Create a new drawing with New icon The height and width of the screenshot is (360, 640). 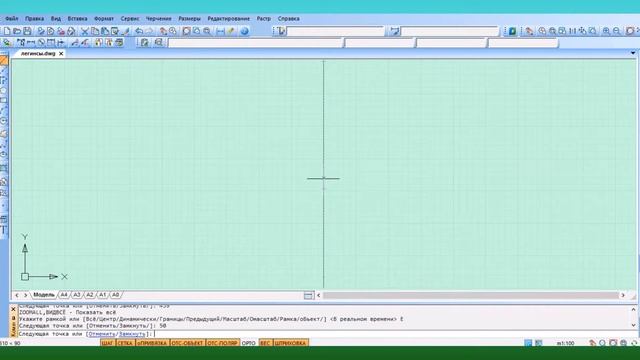pyautogui.click(x=7, y=31)
